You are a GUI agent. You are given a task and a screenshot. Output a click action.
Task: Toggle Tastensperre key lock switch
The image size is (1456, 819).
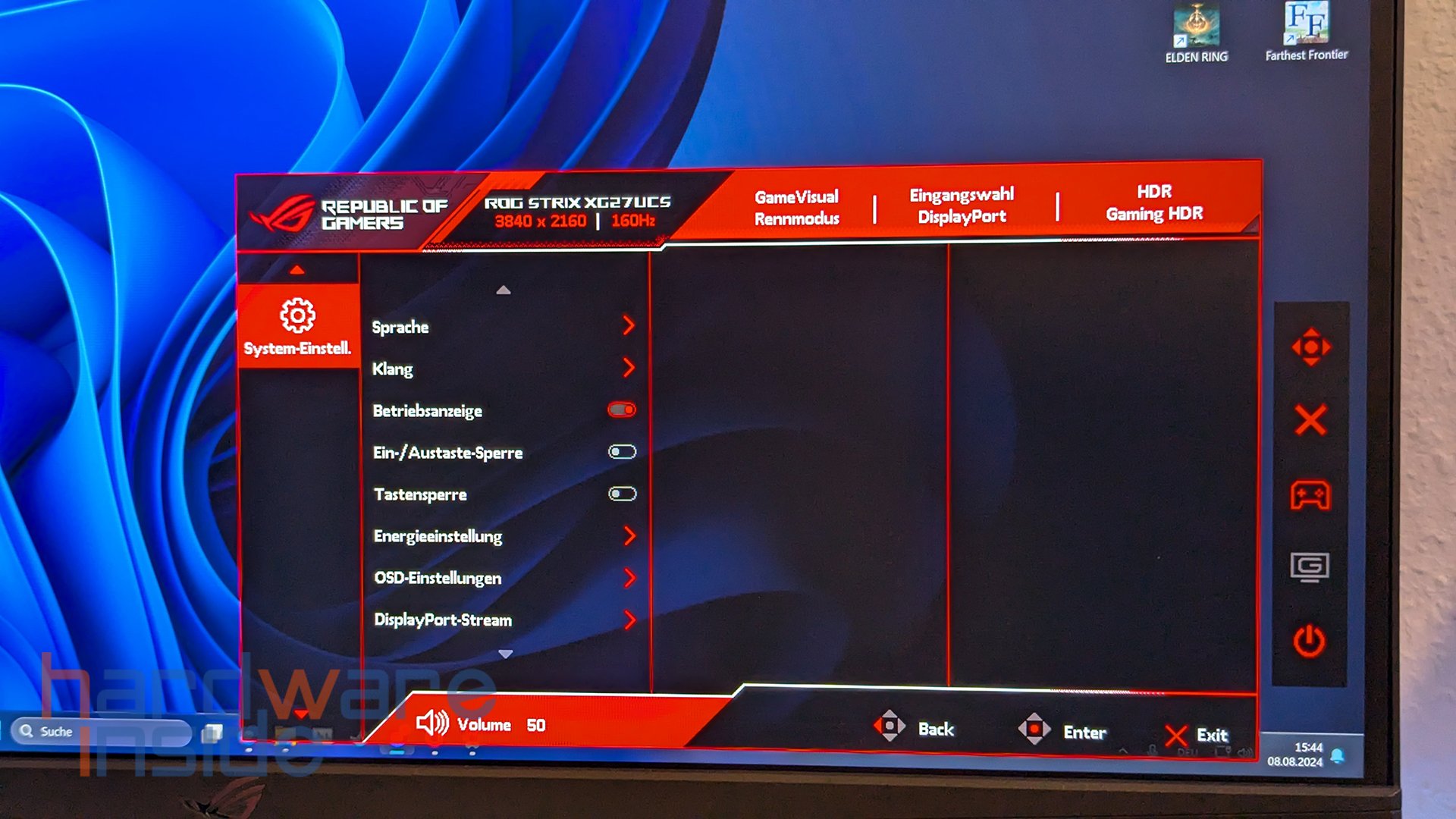click(x=621, y=493)
